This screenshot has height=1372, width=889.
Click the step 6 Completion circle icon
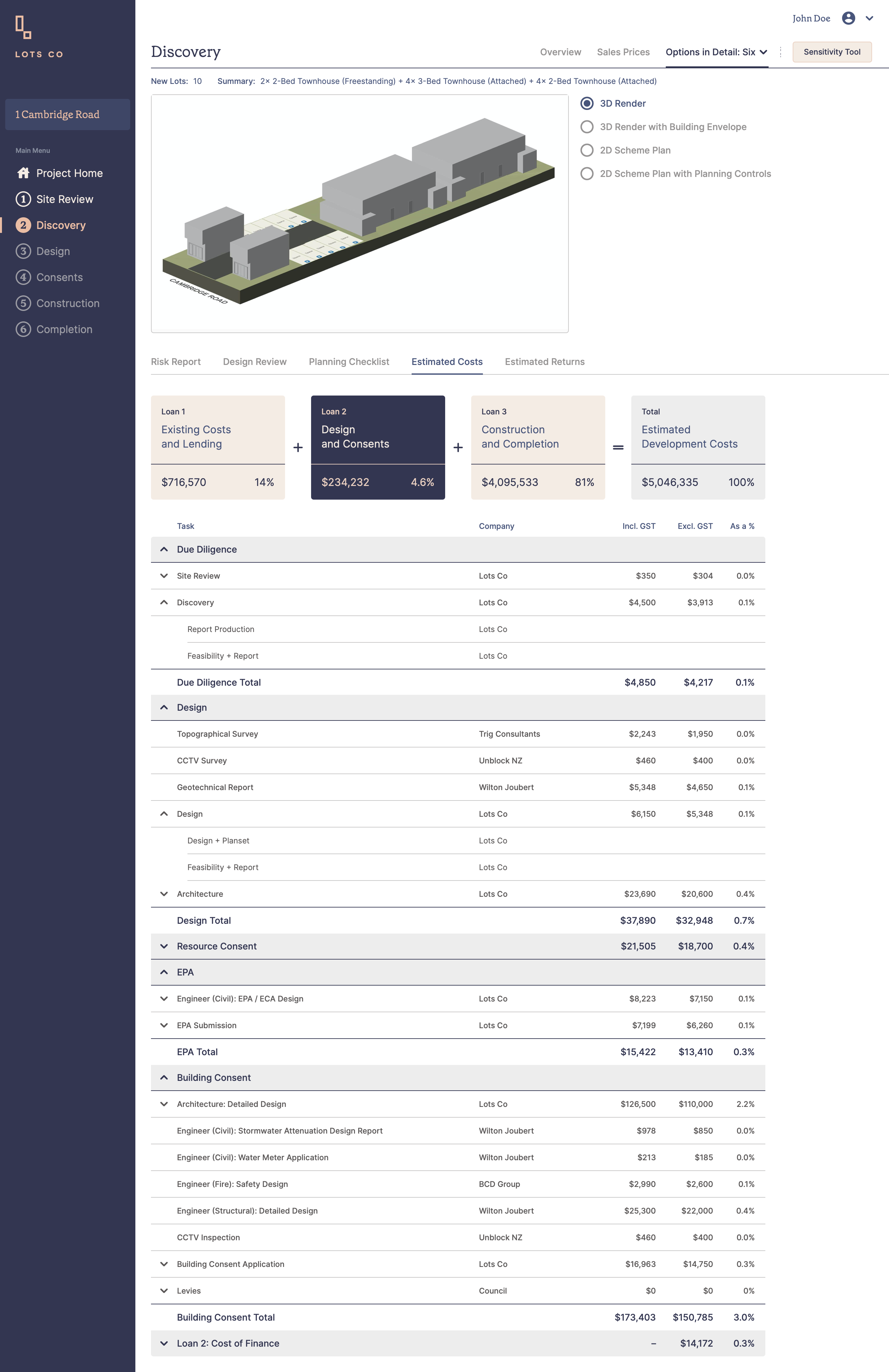pos(23,329)
